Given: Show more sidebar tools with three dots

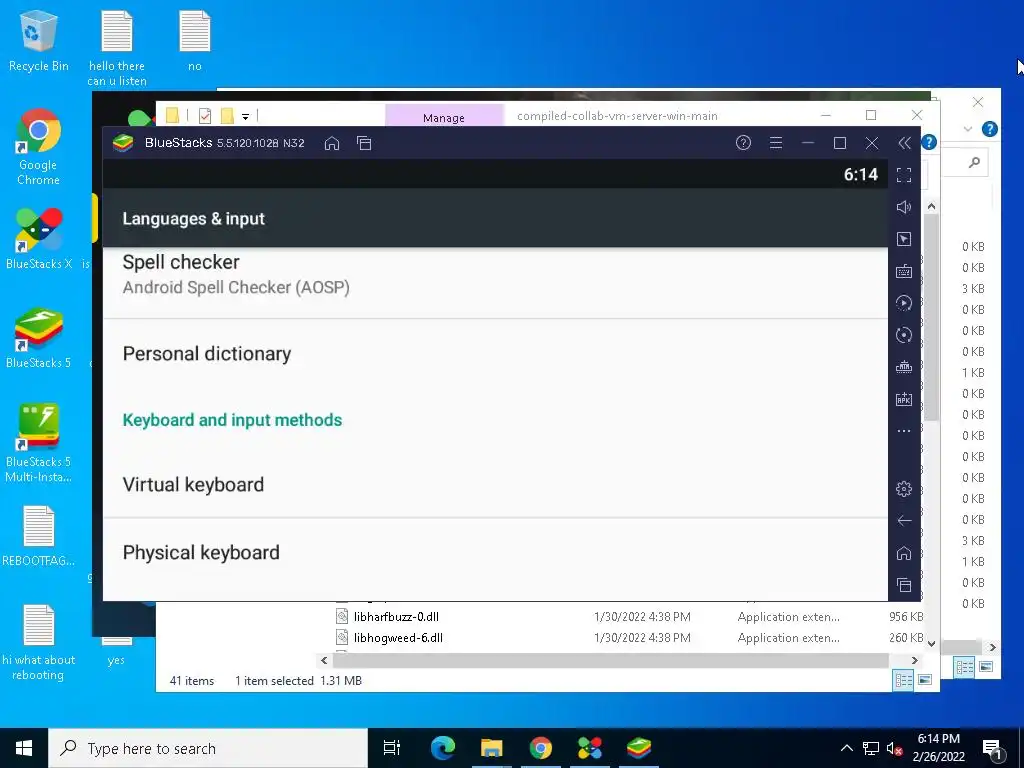Looking at the screenshot, I should point(904,431).
